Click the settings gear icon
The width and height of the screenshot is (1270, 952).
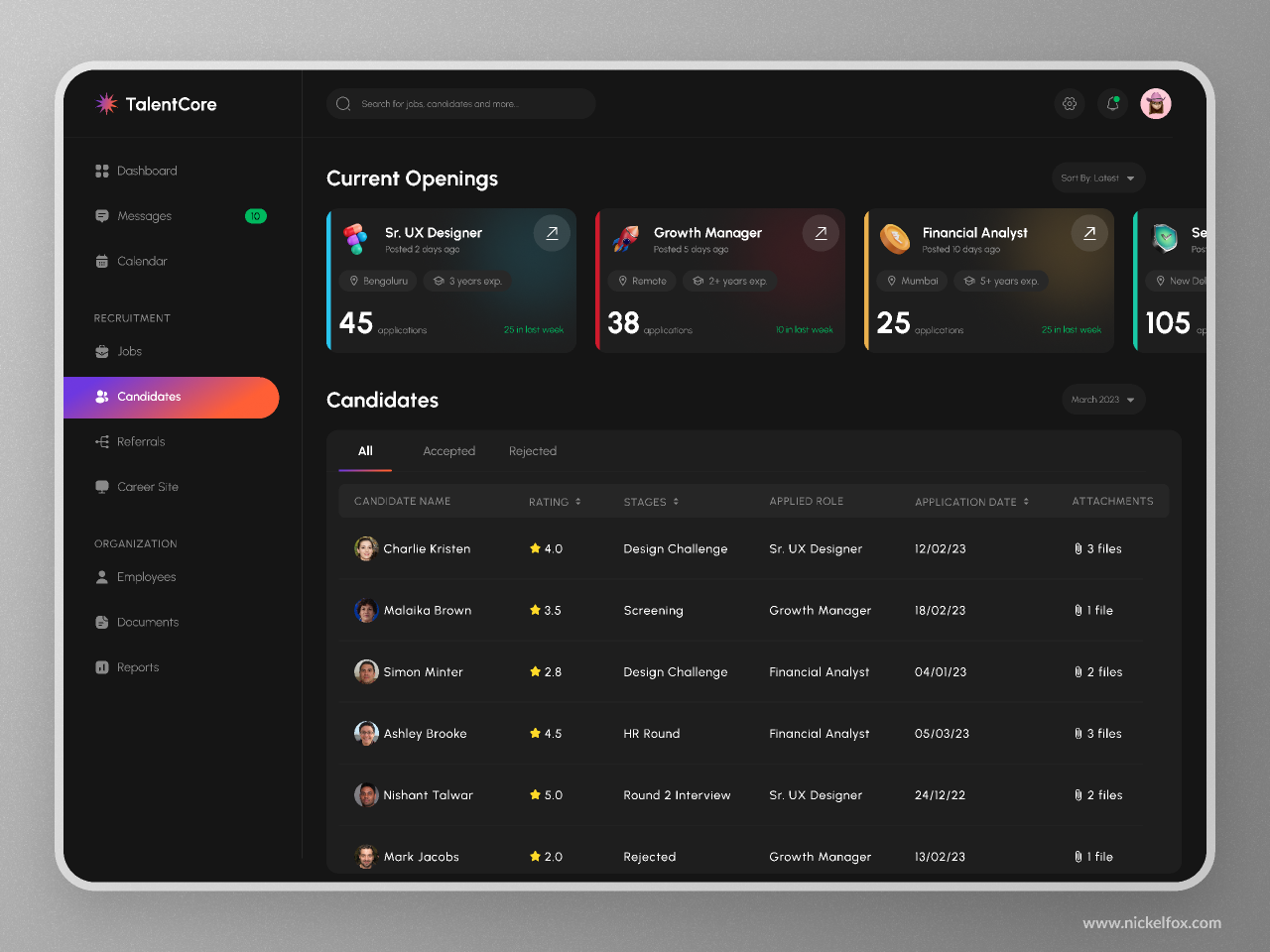click(x=1070, y=103)
